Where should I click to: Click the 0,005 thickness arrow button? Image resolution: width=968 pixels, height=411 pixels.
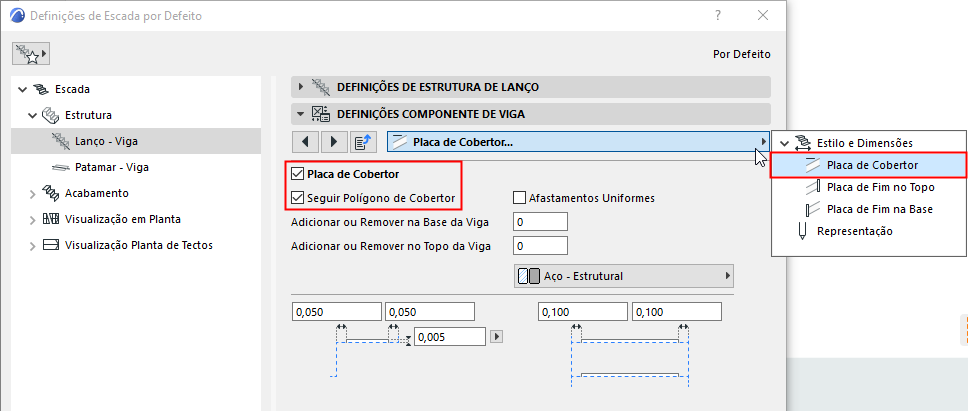pyautogui.click(x=495, y=337)
